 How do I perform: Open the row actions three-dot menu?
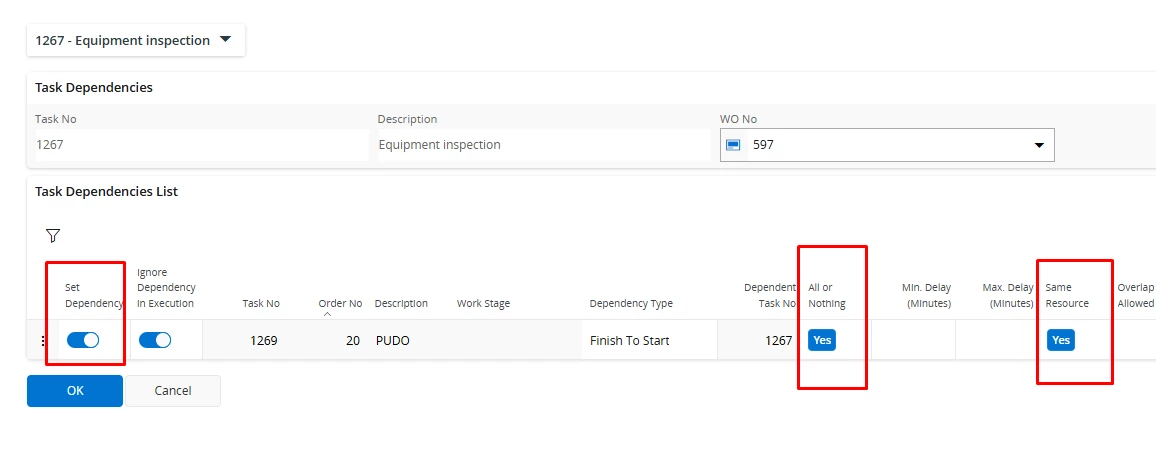(x=42, y=341)
